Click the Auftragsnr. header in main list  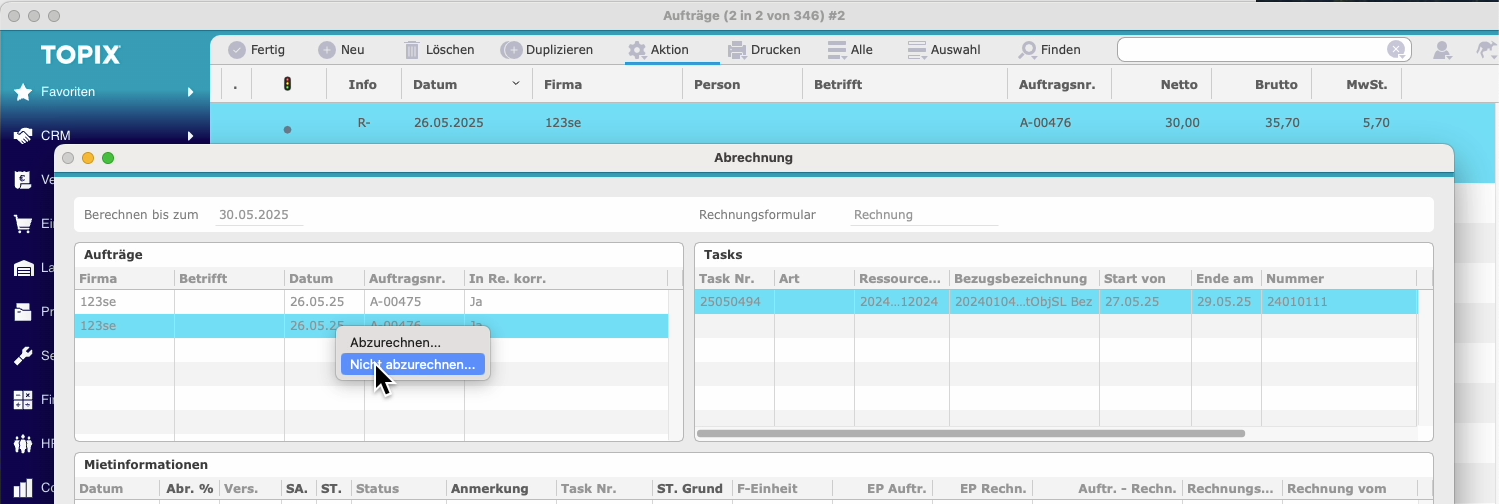[x=1058, y=85]
